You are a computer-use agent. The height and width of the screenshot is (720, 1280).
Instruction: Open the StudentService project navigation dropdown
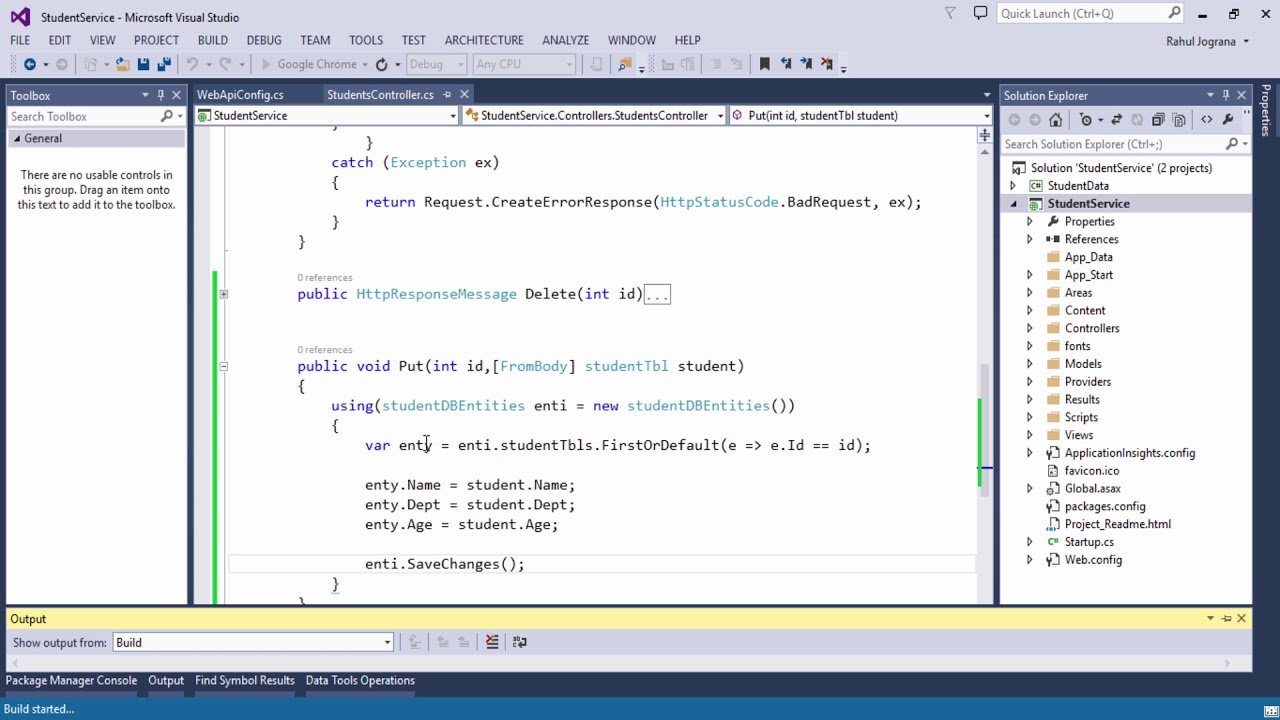click(x=327, y=115)
